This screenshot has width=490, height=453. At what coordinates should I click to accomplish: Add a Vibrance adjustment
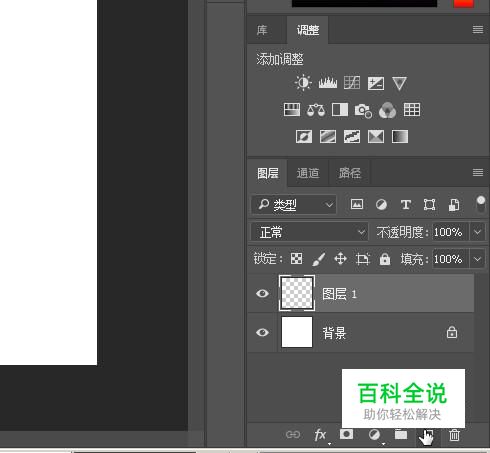pyautogui.click(x=399, y=83)
